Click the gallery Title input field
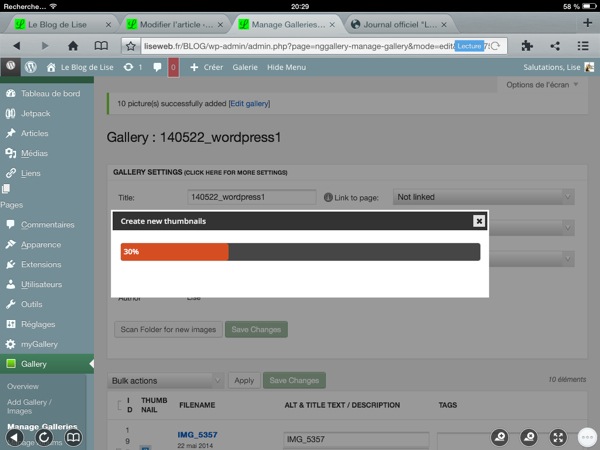 click(x=238, y=197)
